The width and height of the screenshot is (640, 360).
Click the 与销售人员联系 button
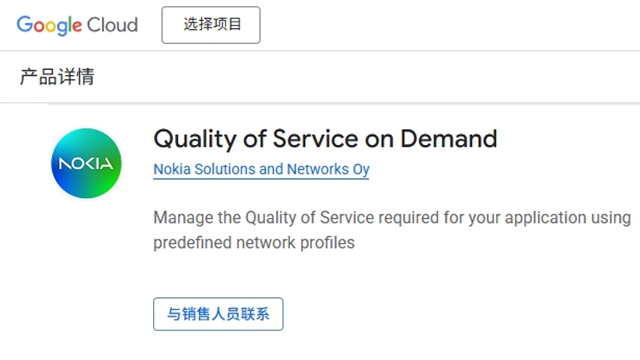point(218,314)
